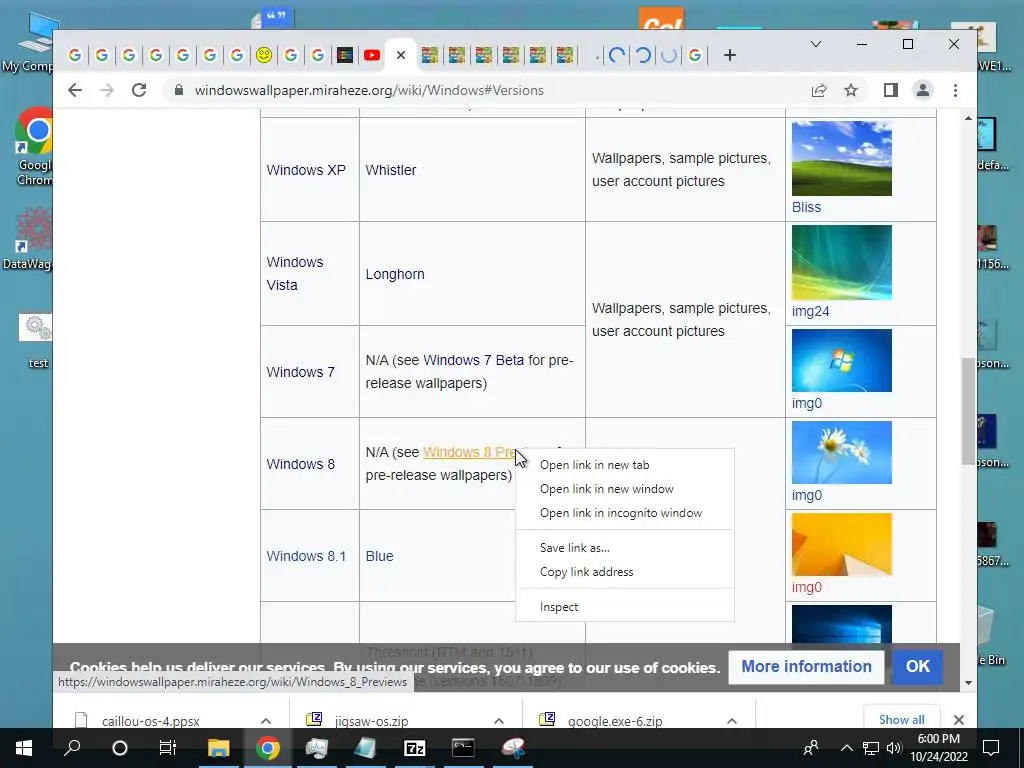Viewport: 1024px width, 768px height.
Task: Switch to the YouTube tab
Action: point(372,56)
